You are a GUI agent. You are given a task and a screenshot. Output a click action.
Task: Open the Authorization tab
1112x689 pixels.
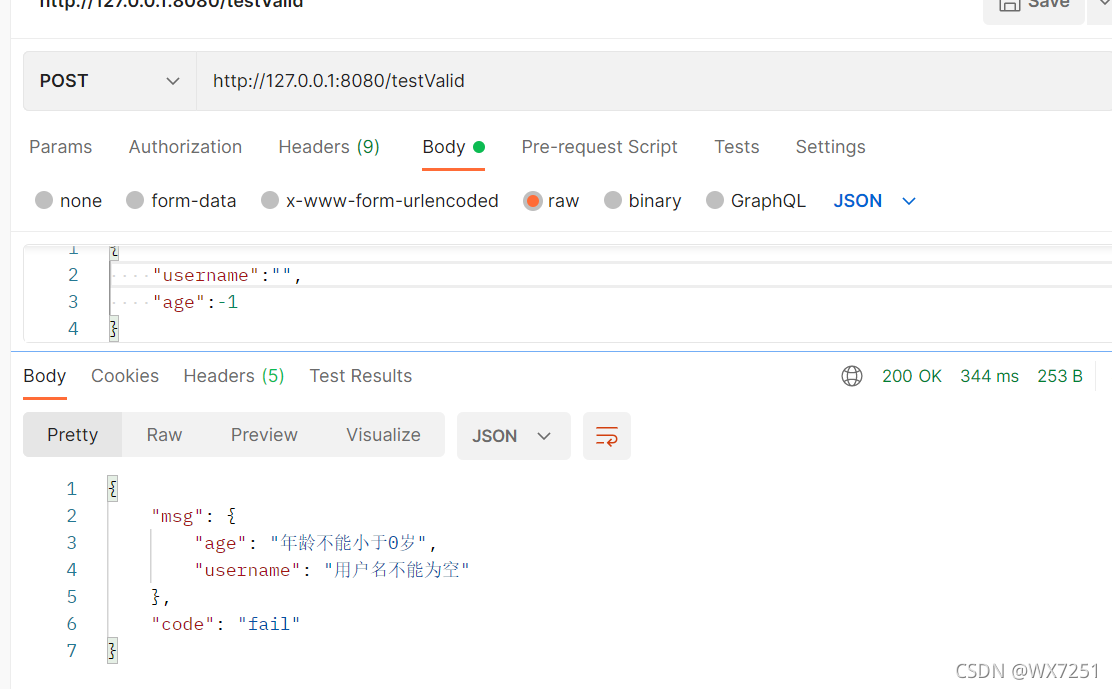point(185,147)
